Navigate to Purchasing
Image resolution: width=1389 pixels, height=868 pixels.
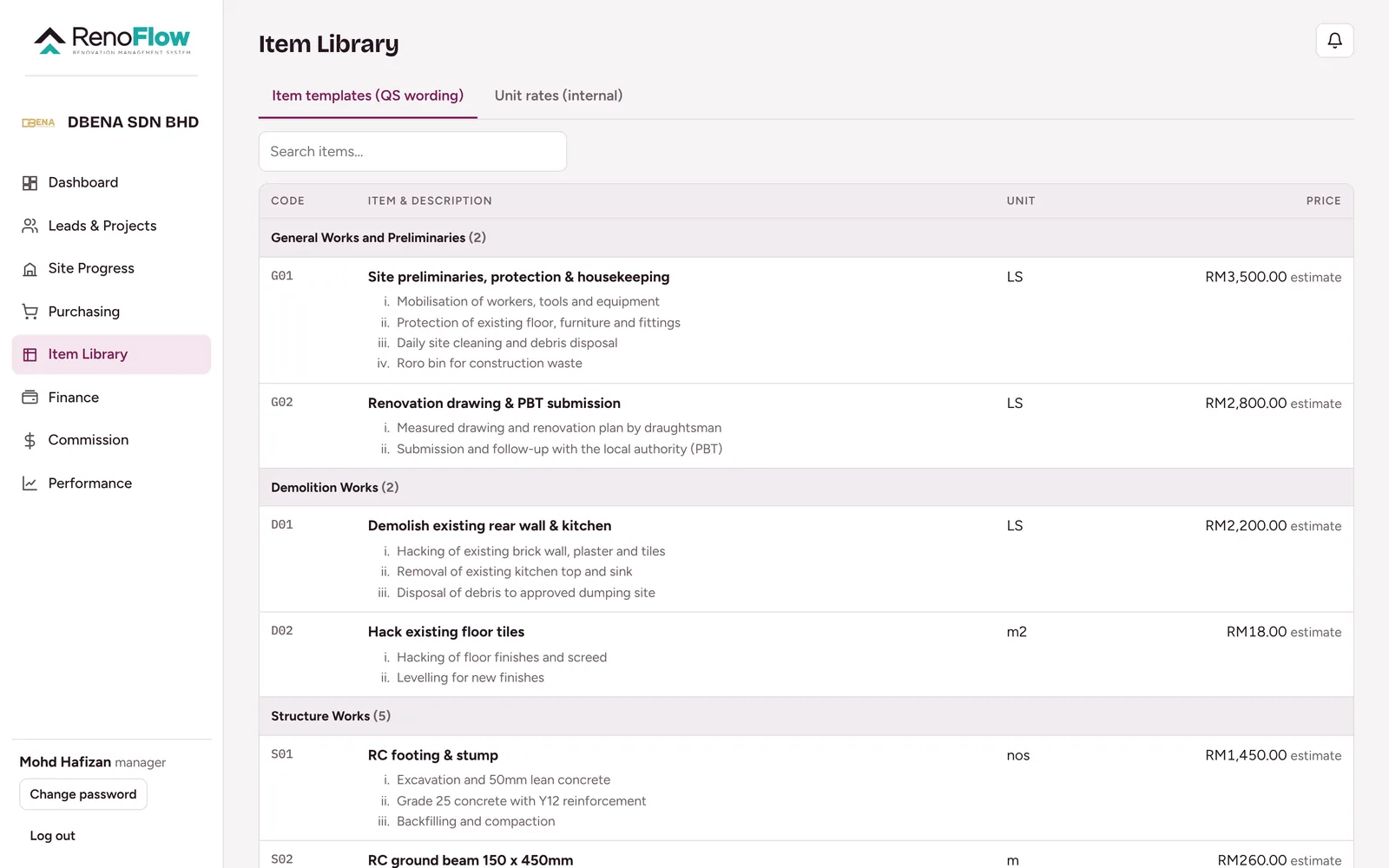point(111,312)
